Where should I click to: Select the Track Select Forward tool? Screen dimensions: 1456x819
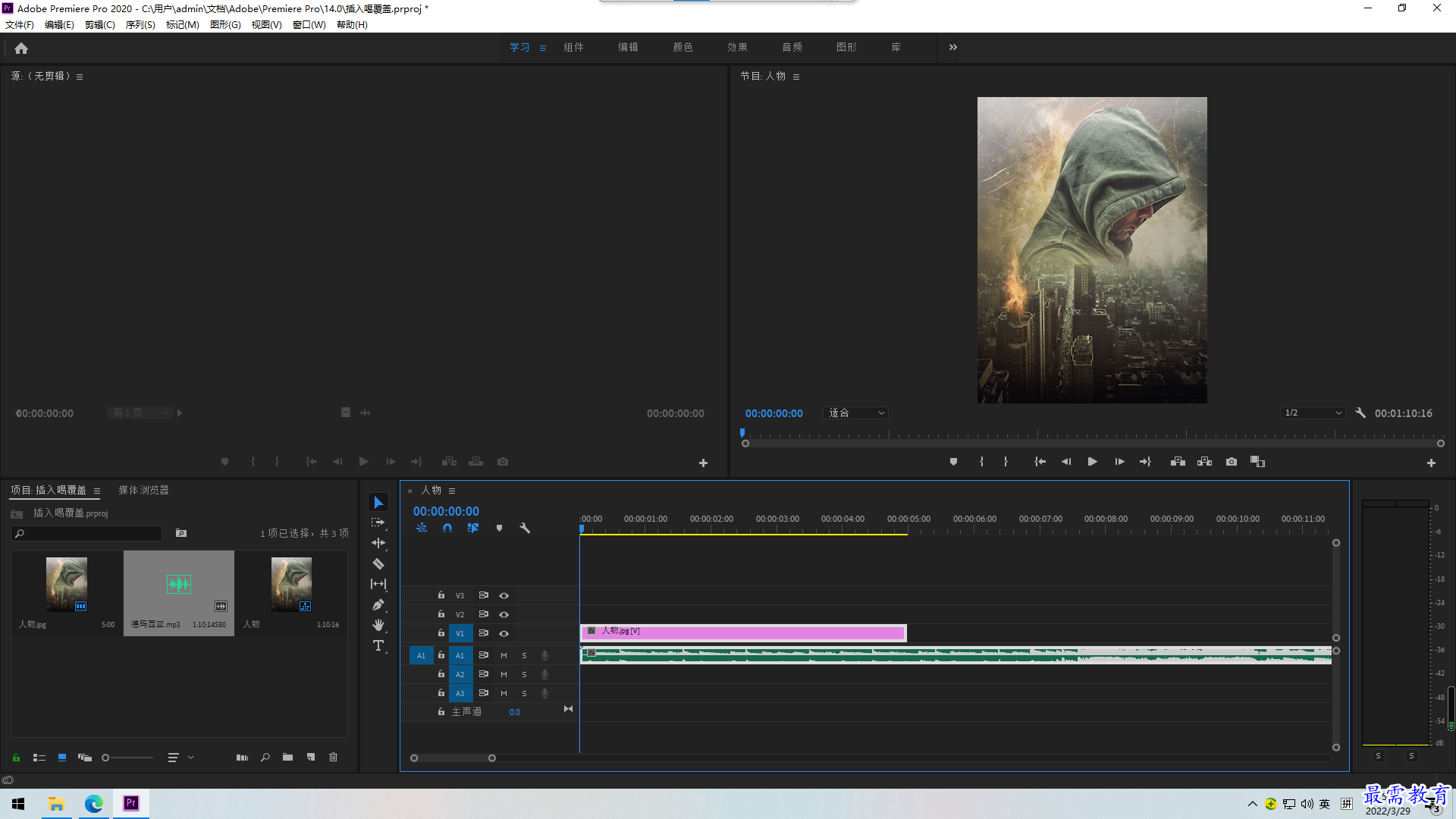pyautogui.click(x=378, y=522)
